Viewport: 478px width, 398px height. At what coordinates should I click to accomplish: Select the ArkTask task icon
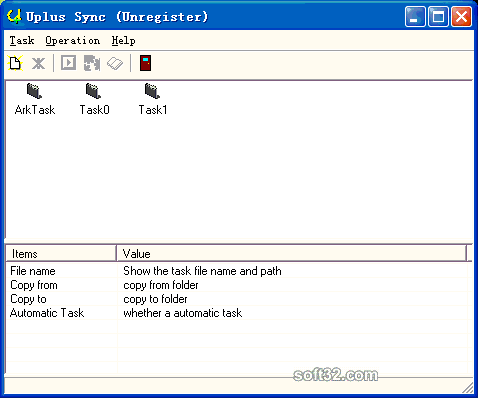pyautogui.click(x=35, y=99)
